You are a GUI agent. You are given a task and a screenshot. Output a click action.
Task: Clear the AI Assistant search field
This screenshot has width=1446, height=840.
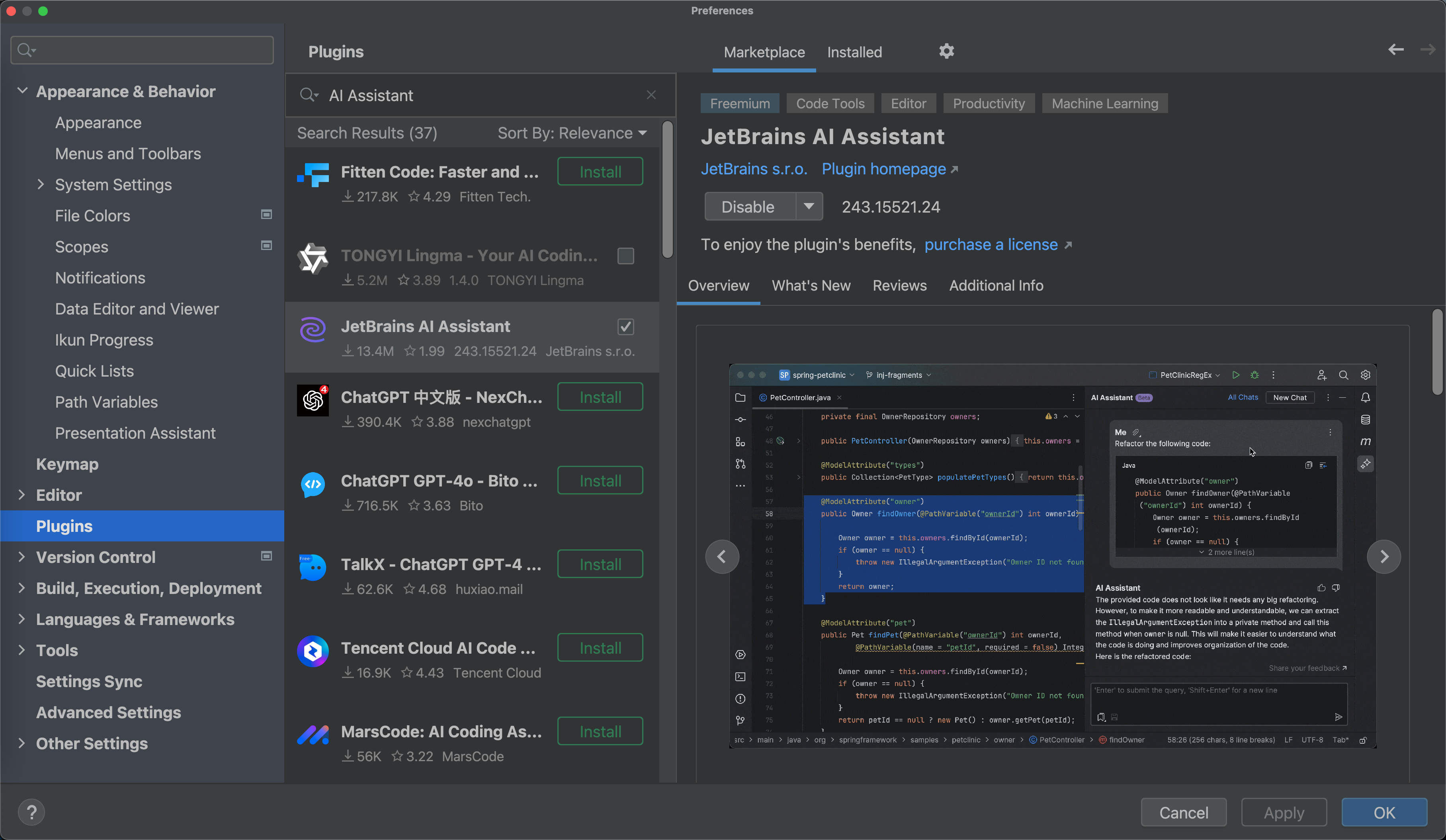point(651,95)
